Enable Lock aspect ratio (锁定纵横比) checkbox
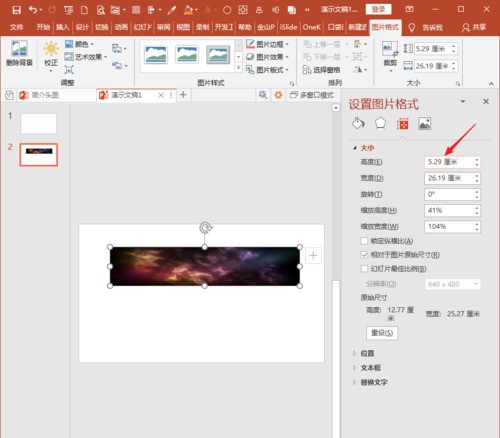 364,241
